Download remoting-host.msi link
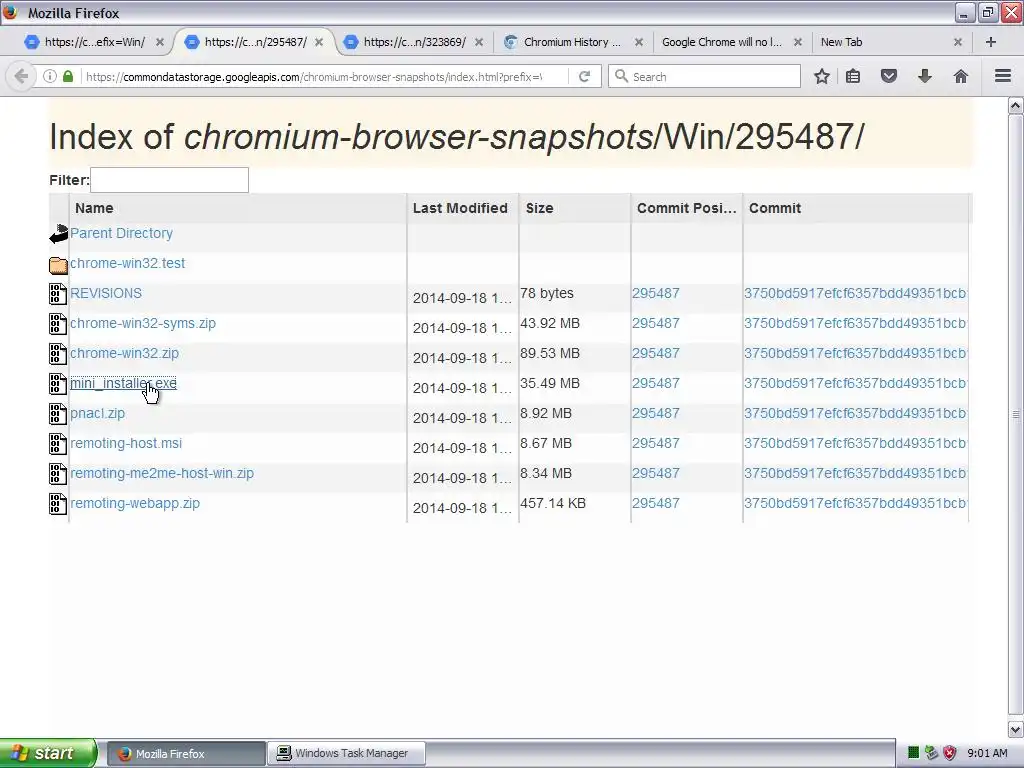 pyautogui.click(x=126, y=443)
